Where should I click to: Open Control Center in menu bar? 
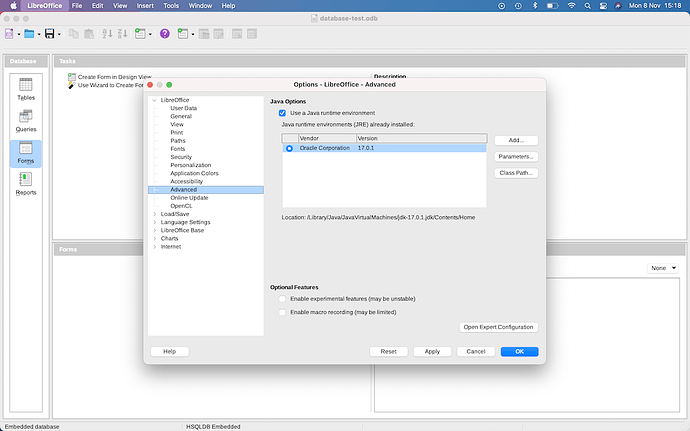point(603,6)
